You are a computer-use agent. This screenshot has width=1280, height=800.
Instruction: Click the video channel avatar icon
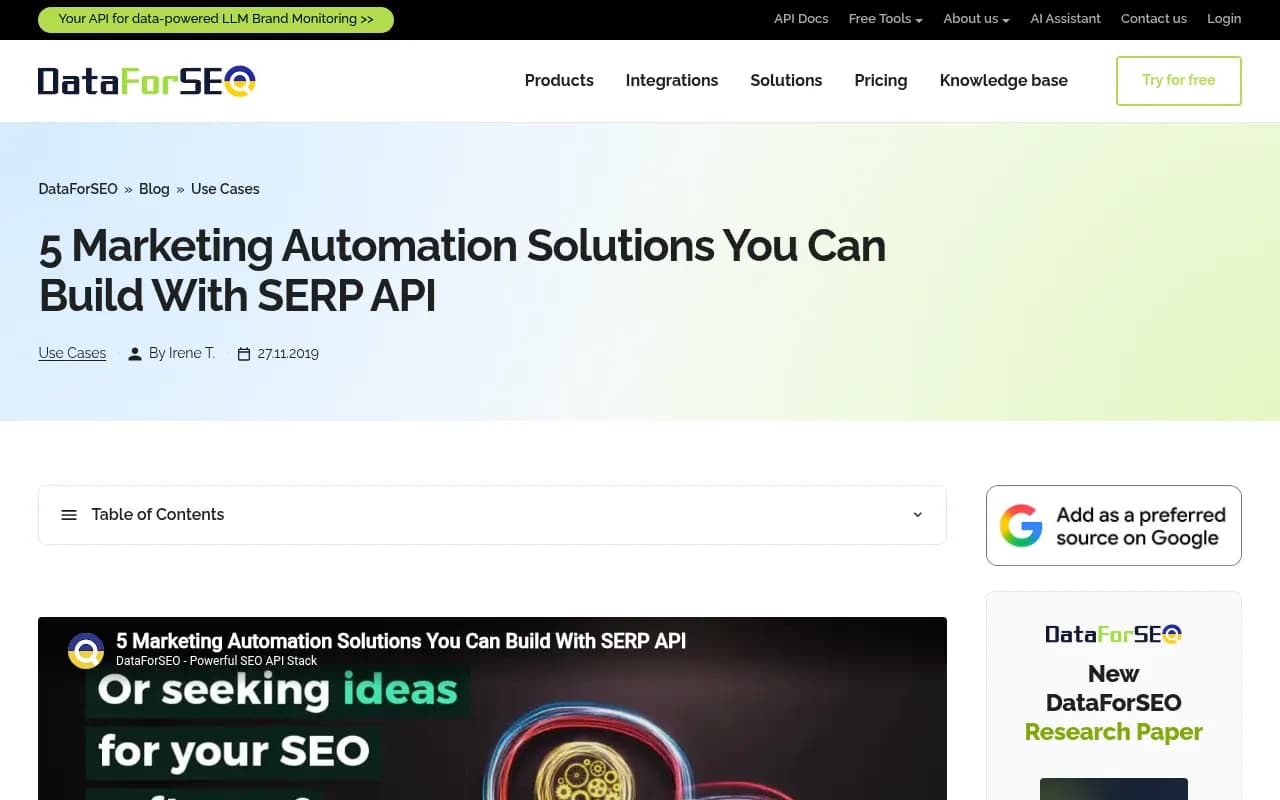(x=86, y=650)
